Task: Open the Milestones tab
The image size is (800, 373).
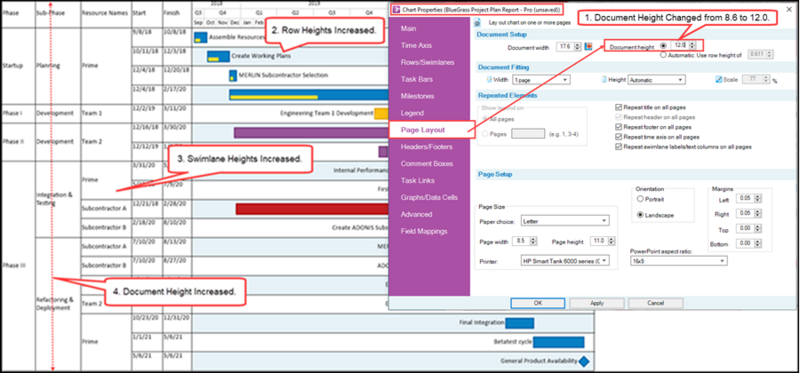Action: point(417,96)
